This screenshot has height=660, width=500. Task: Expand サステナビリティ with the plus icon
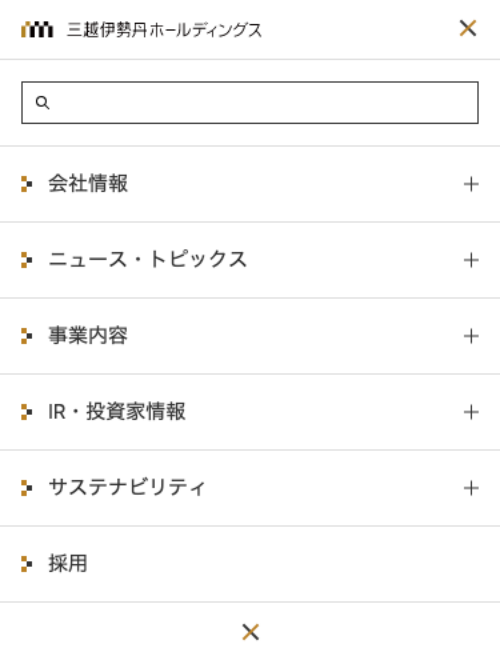471,488
